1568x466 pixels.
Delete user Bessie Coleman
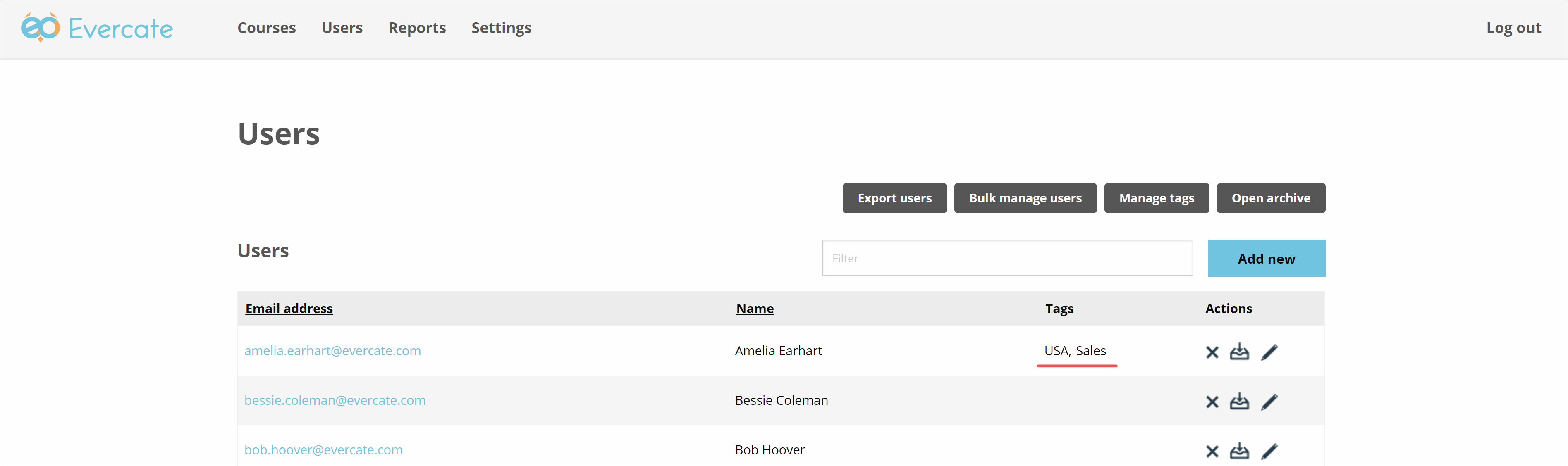[x=1212, y=402]
